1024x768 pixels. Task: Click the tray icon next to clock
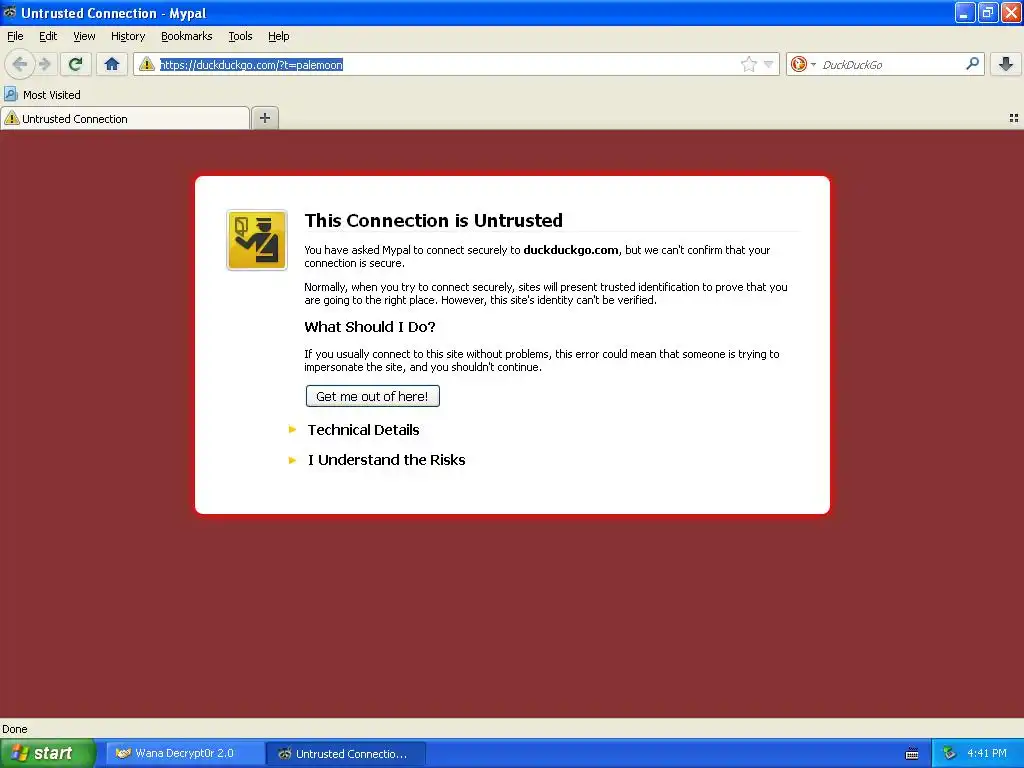[x=950, y=753]
